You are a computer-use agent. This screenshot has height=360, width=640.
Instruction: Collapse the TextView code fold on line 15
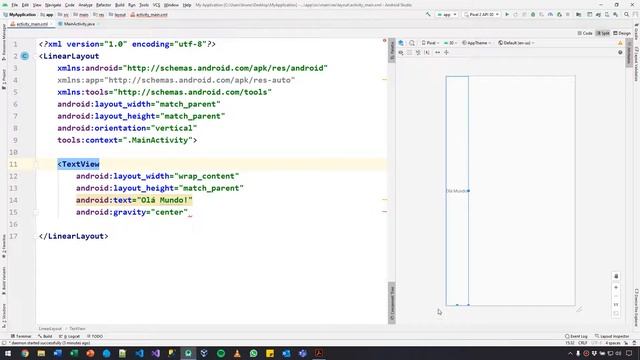tap(36, 212)
